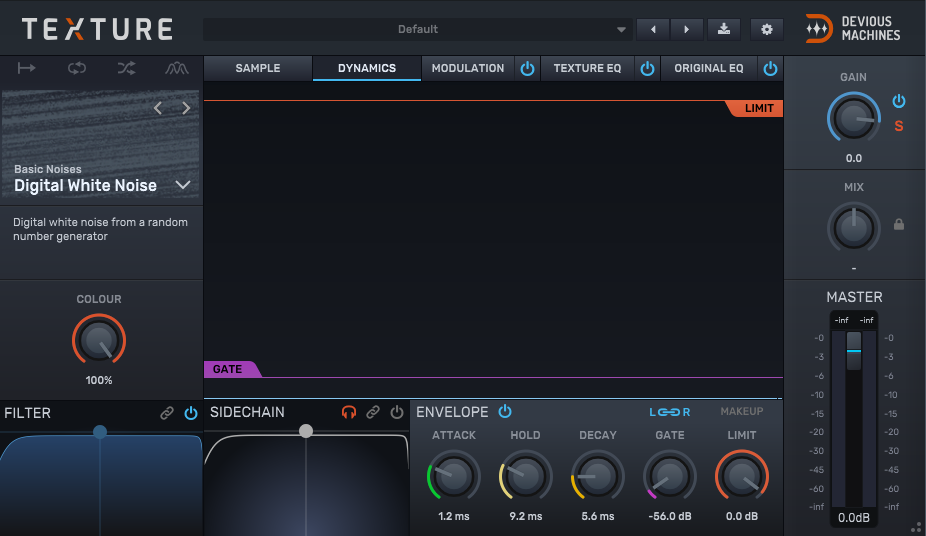The height and width of the screenshot is (536, 926).
Task: Click the Colour knob
Action: point(99,340)
